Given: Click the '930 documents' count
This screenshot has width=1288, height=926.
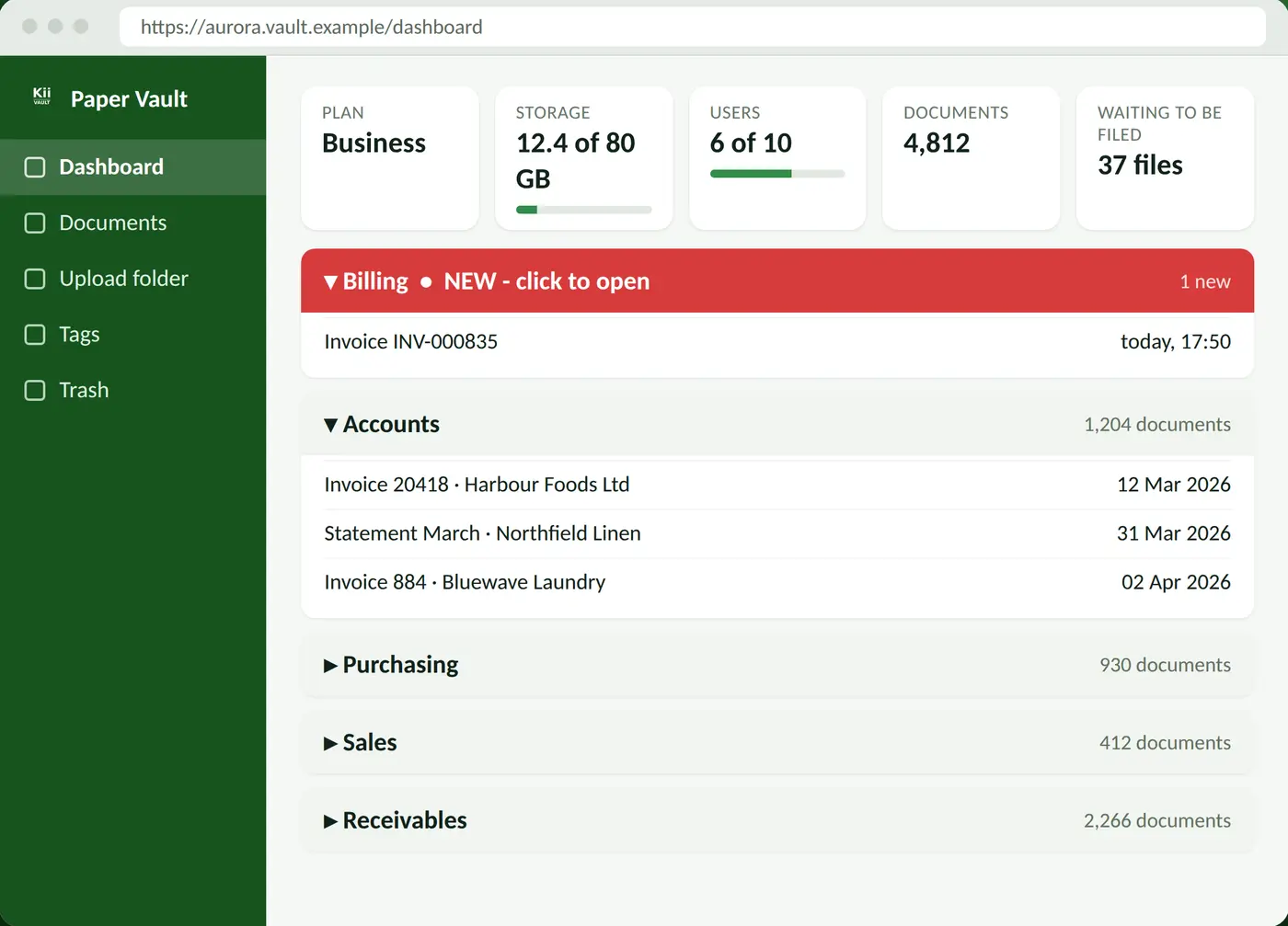Looking at the screenshot, I should click(1165, 665).
